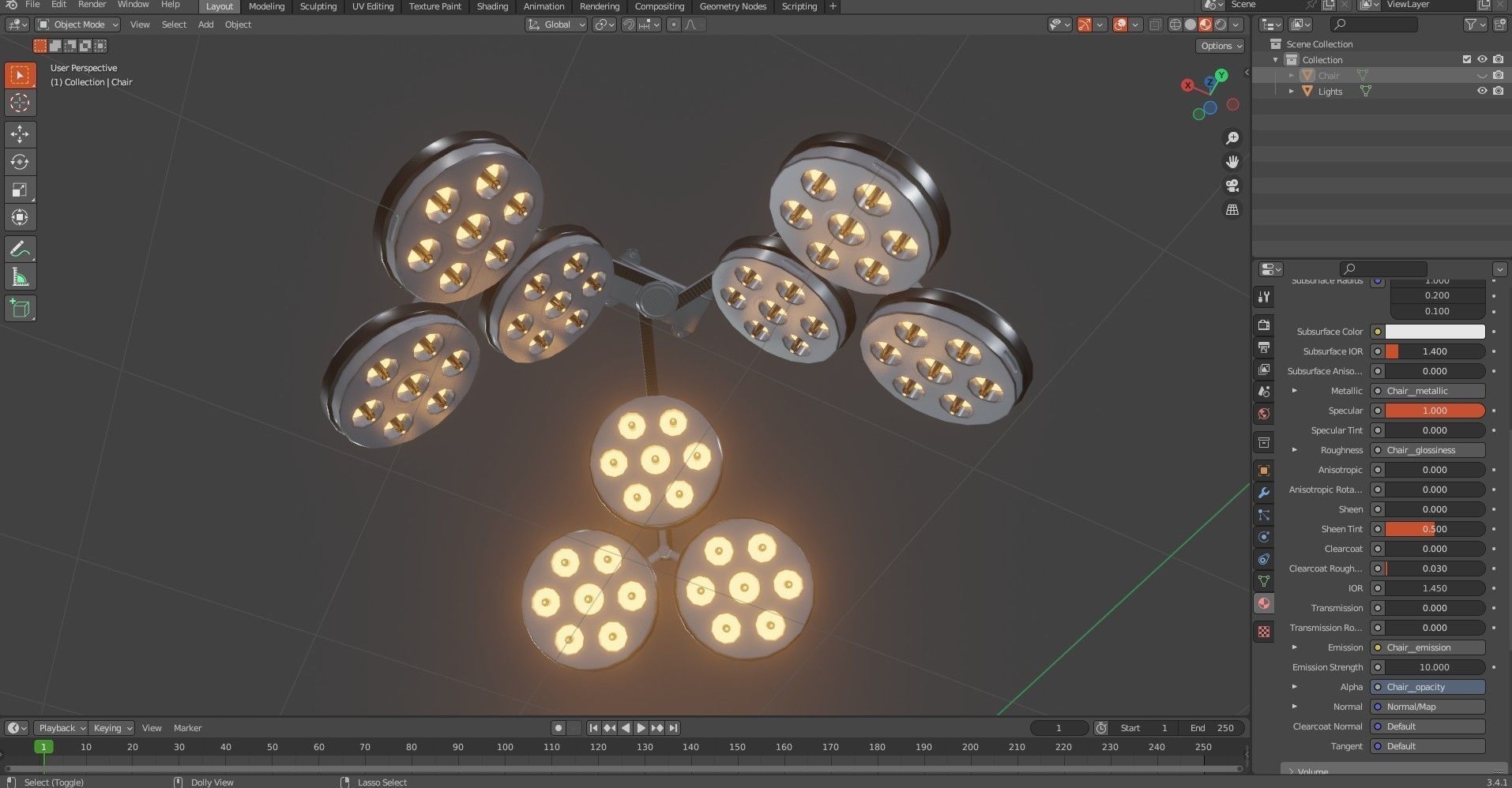Open the World properties tab
Image resolution: width=1512 pixels, height=788 pixels.
[x=1264, y=414]
